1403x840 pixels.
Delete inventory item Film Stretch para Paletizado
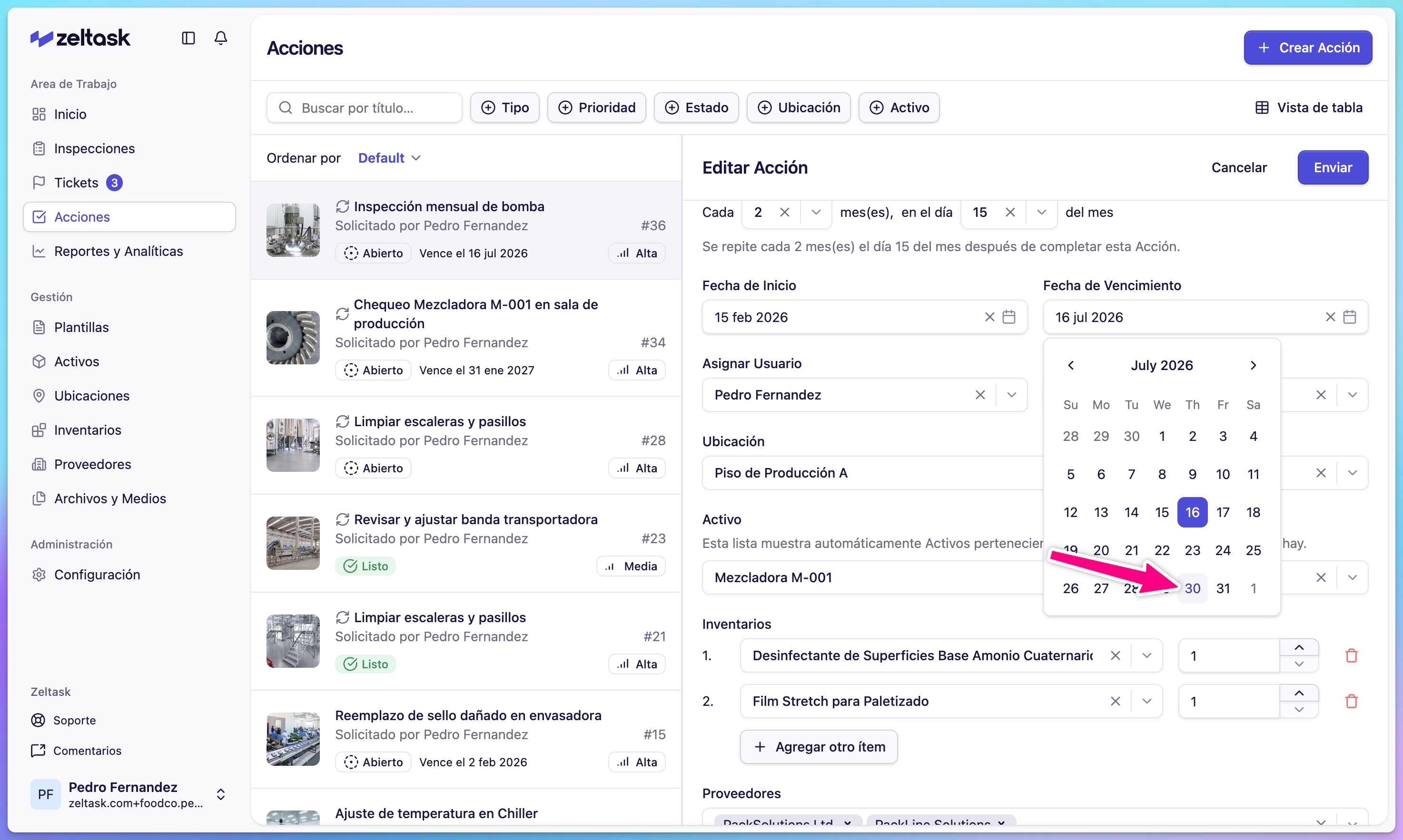click(x=1351, y=701)
